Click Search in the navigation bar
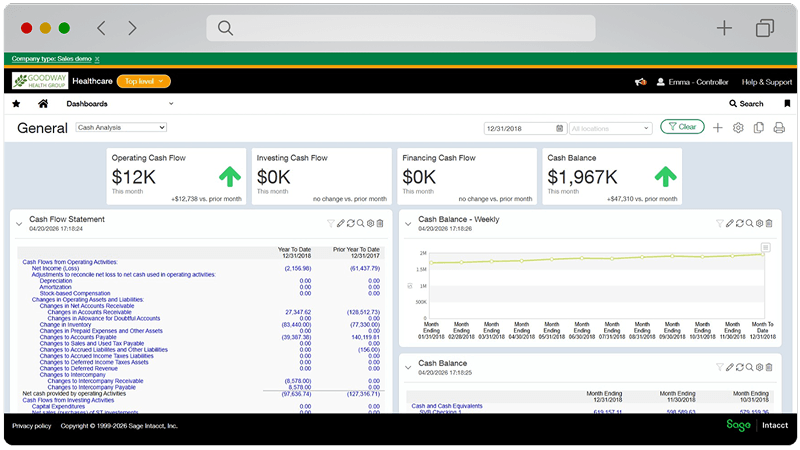 (746, 104)
